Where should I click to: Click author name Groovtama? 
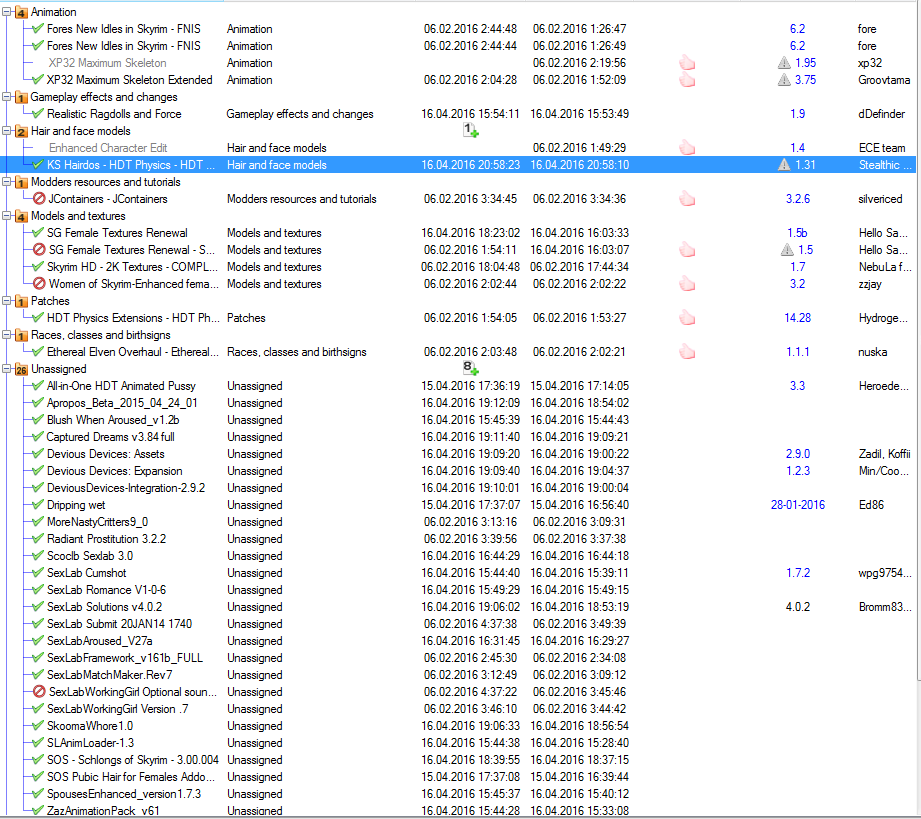[x=884, y=80]
